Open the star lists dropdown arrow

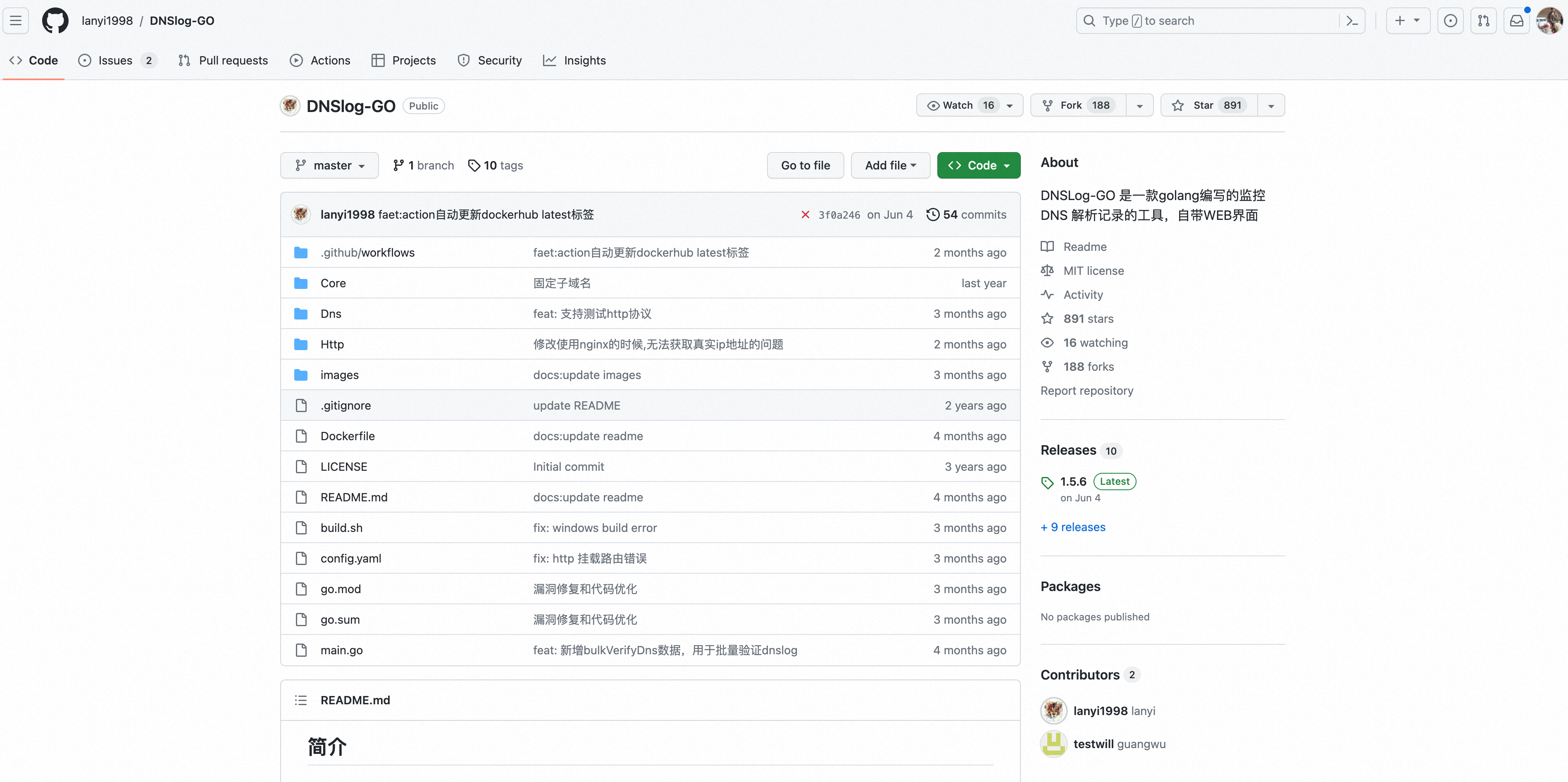(x=1271, y=105)
